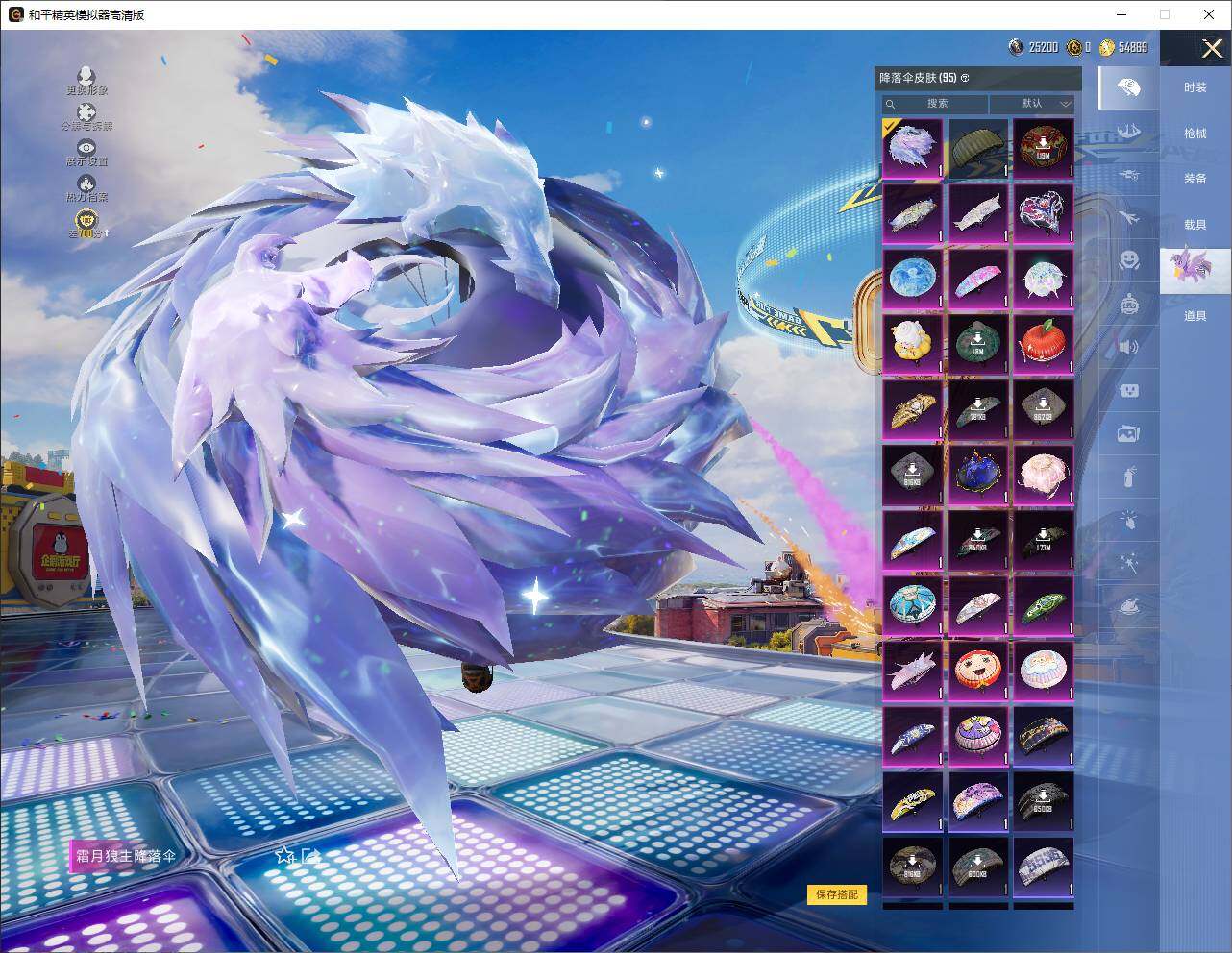Viewport: 1232px width, 953px height.
Task: Click the 54889 gold coin balance
Action: coord(1123,47)
